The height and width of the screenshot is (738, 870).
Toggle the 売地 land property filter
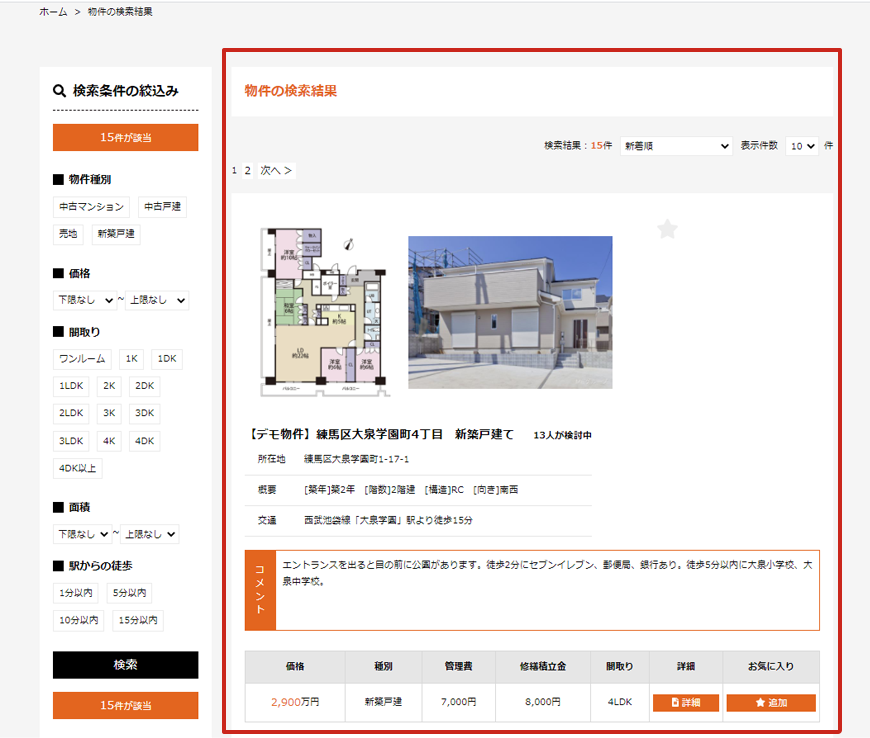(x=68, y=234)
